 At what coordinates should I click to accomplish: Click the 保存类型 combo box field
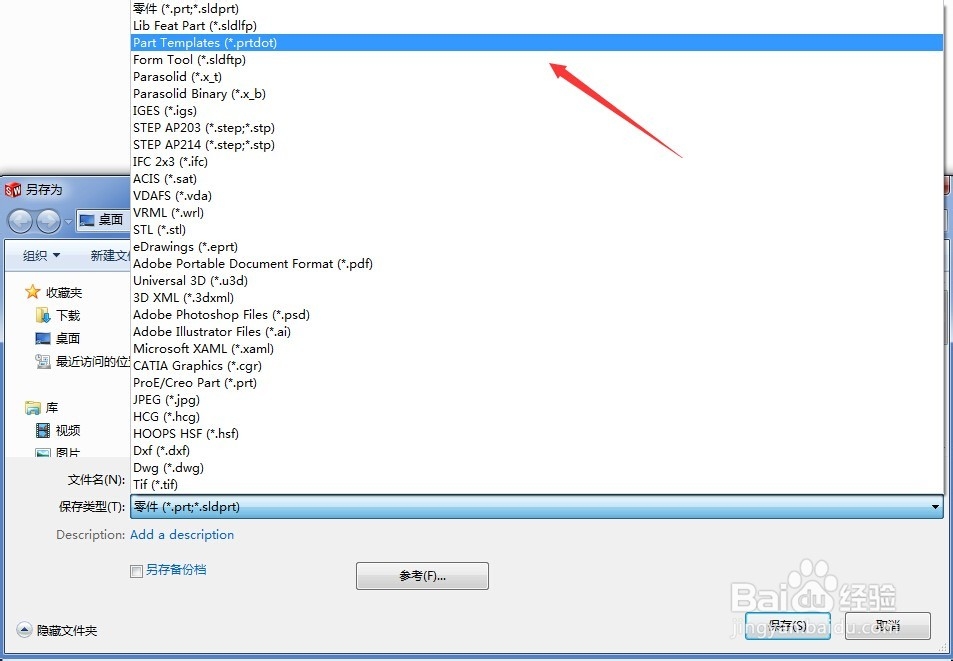537,507
